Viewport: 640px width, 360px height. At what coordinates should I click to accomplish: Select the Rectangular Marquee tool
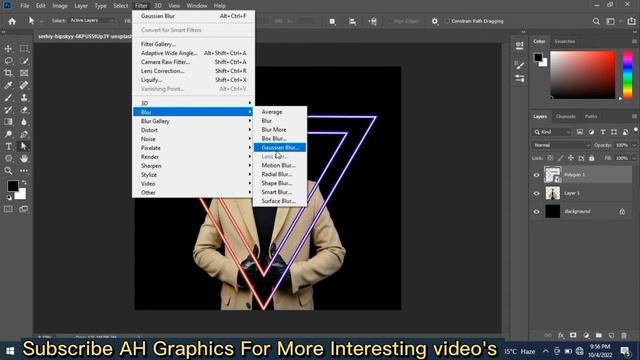tap(24, 49)
